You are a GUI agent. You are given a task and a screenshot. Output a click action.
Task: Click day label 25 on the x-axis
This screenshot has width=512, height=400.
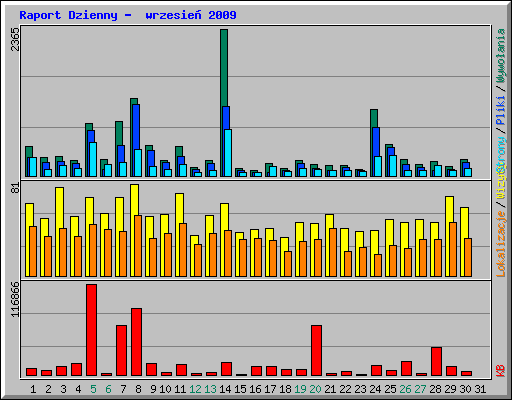pyautogui.click(x=390, y=389)
